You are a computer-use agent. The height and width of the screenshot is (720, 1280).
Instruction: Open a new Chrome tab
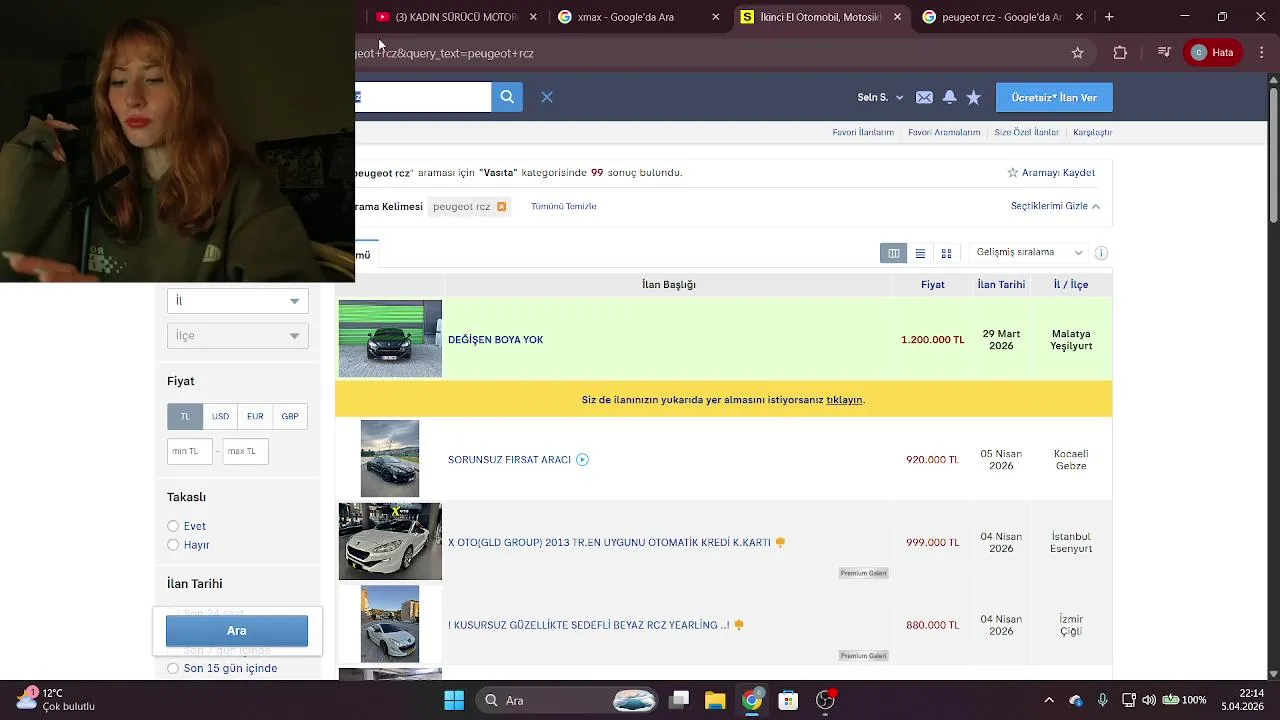(1109, 17)
